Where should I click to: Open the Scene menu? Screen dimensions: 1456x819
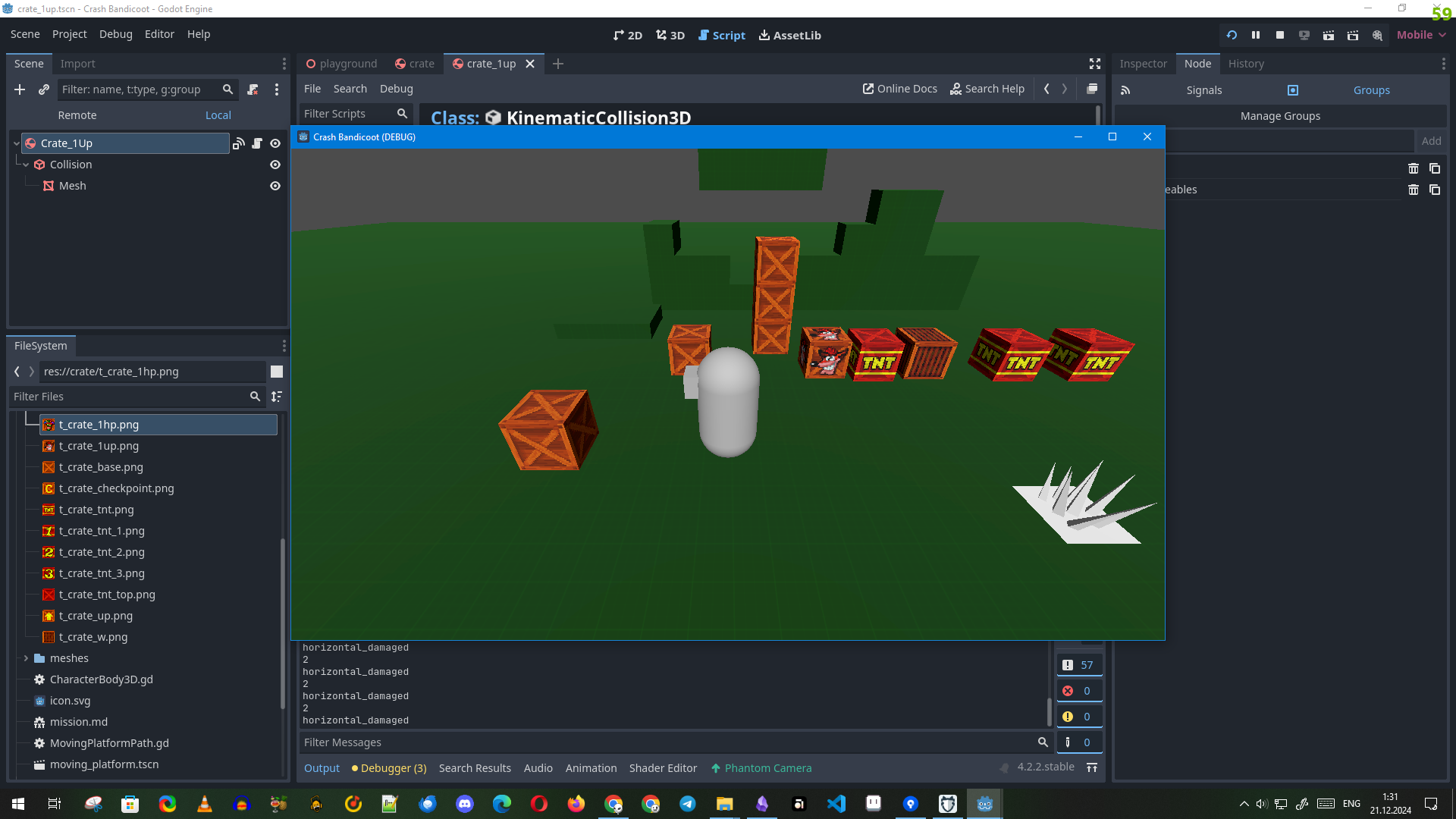[25, 34]
